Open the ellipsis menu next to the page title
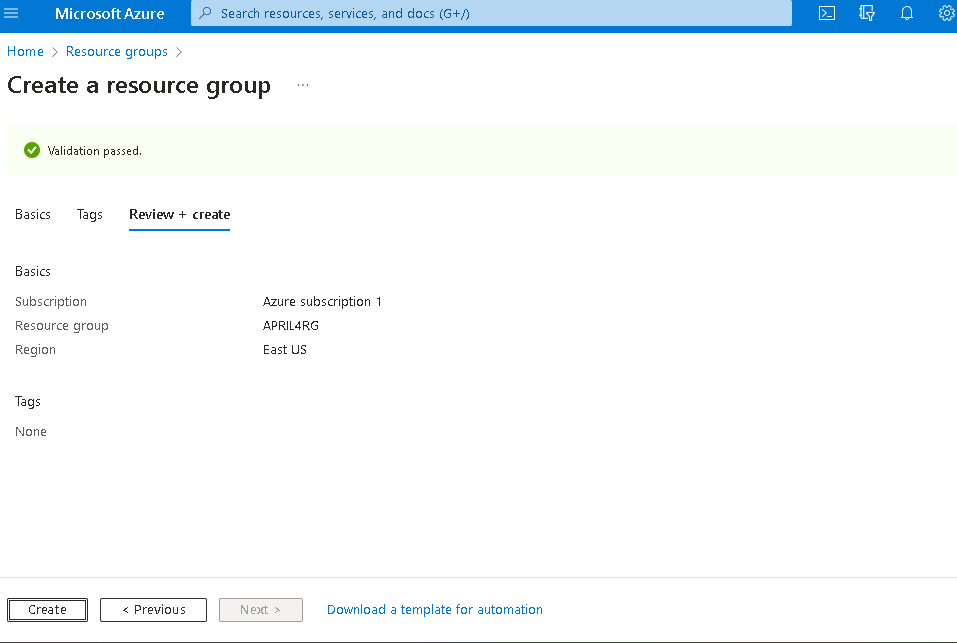Screen dimensions: 957x643 click(x=302, y=86)
